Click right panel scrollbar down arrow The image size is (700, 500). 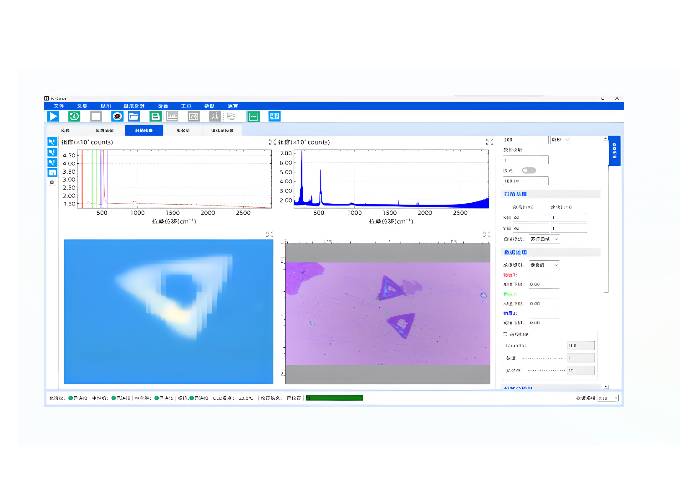(x=606, y=387)
